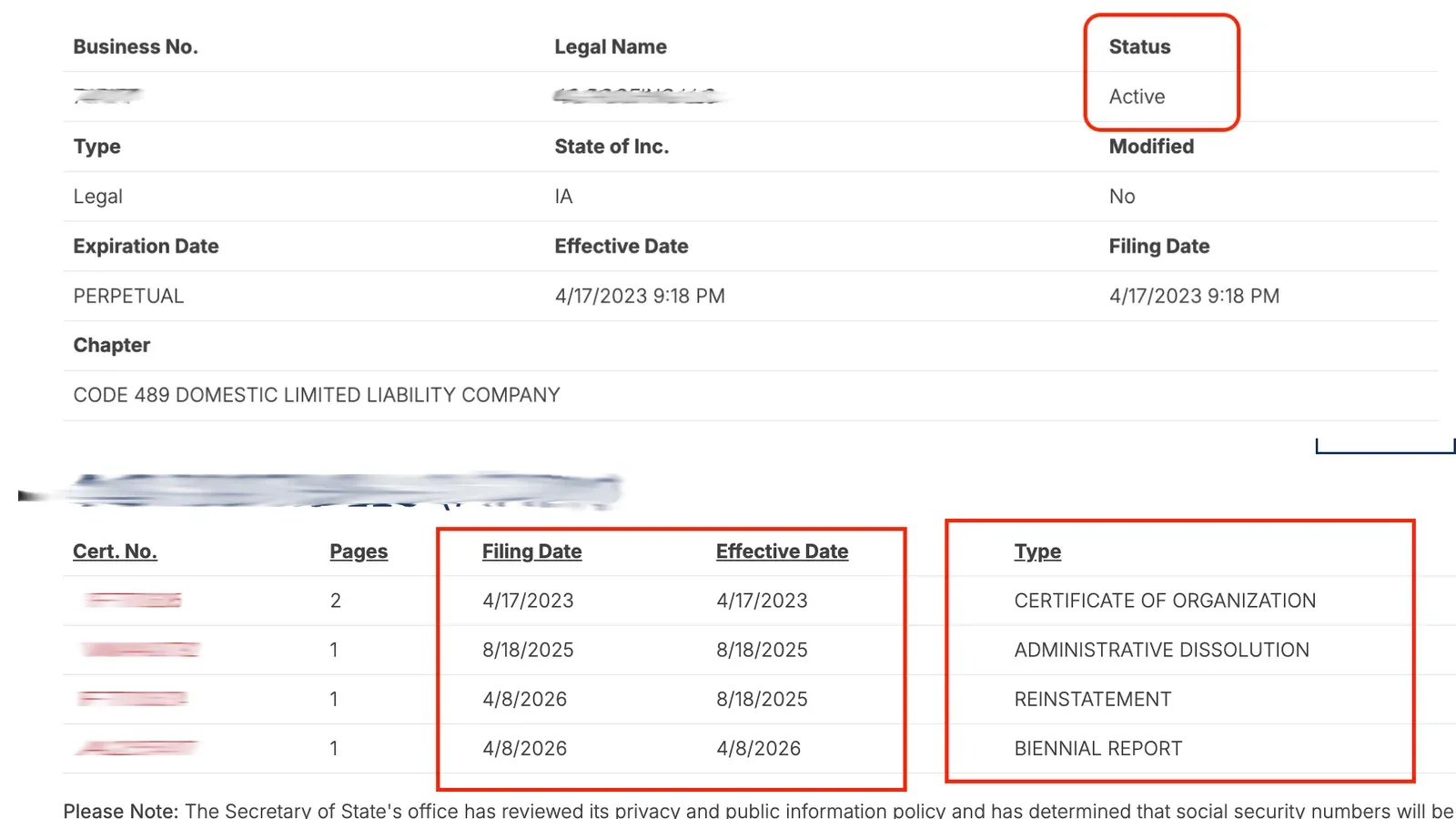
Task: Click the 'PERPETUAL' expiration date value
Action: [x=128, y=296]
